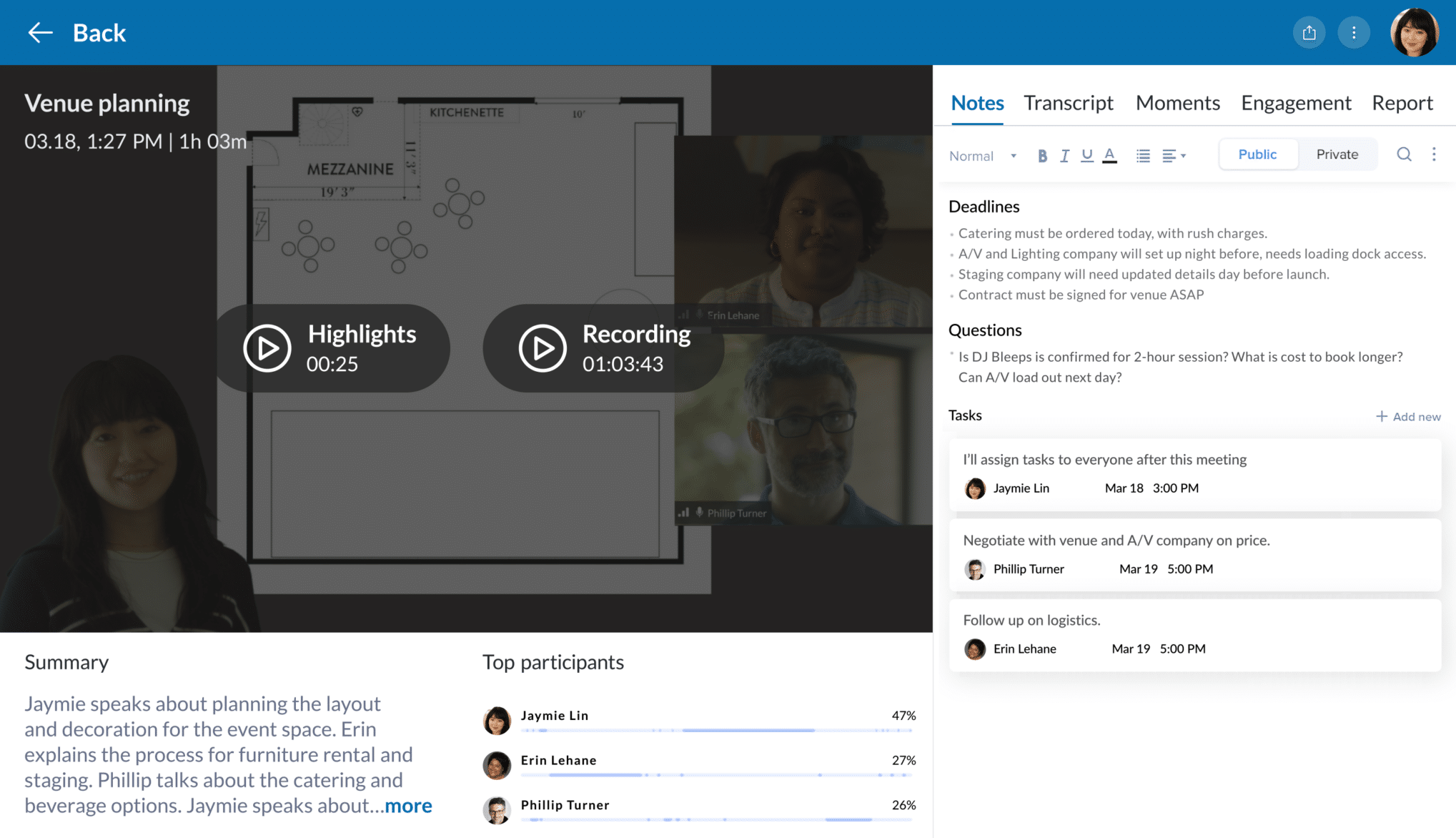Open the header three-dot menu
The image size is (1456, 838).
pos(1353,33)
